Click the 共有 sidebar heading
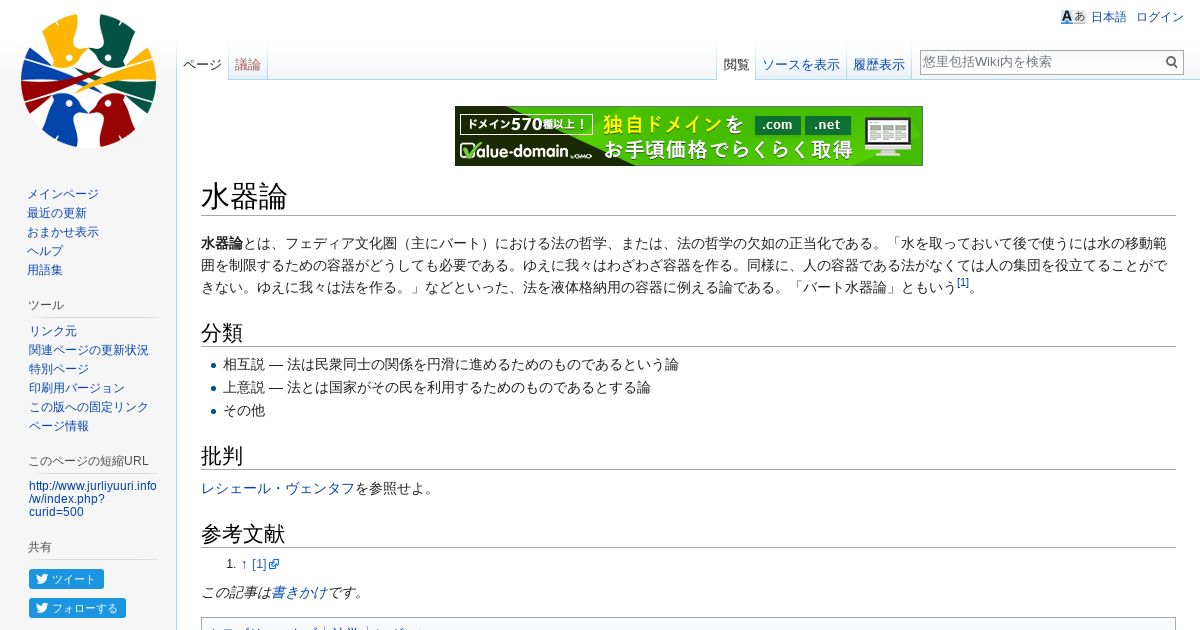This screenshot has width=1200, height=630. click(40, 547)
